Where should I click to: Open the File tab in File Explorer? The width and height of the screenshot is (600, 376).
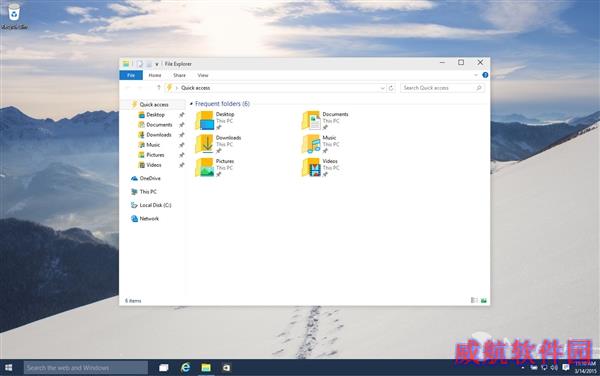coord(131,75)
